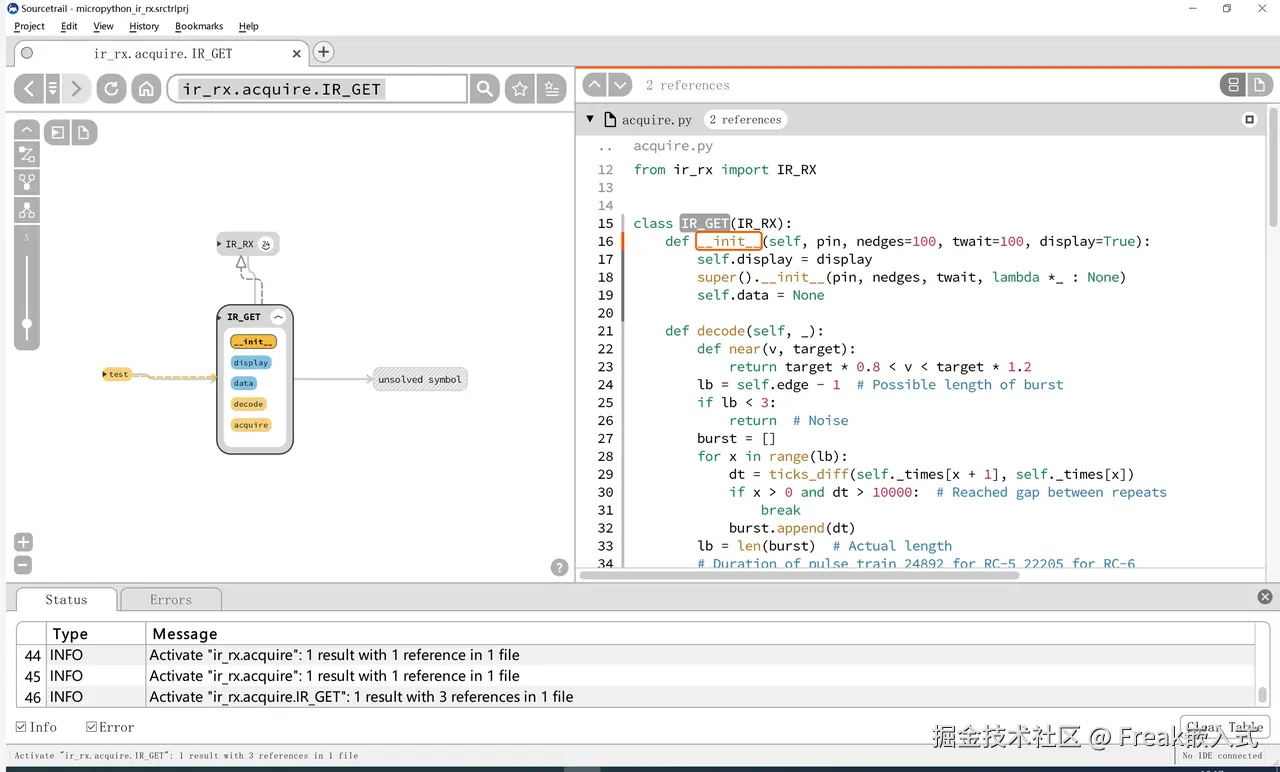Collapse the acquire.py file snippet
The width and height of the screenshot is (1280, 772).
point(590,119)
